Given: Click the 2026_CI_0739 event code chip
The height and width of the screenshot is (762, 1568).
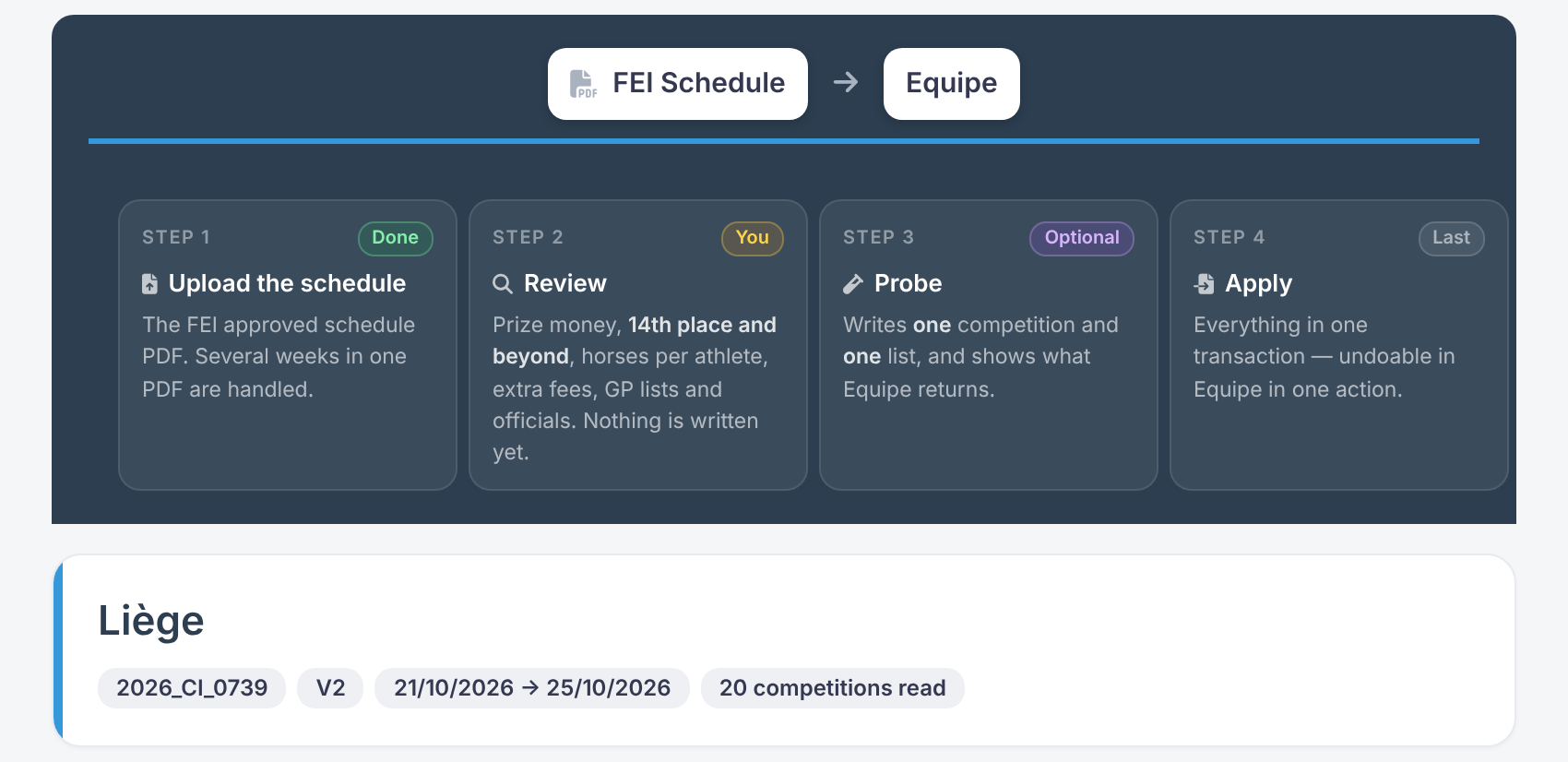Looking at the screenshot, I should [192, 688].
